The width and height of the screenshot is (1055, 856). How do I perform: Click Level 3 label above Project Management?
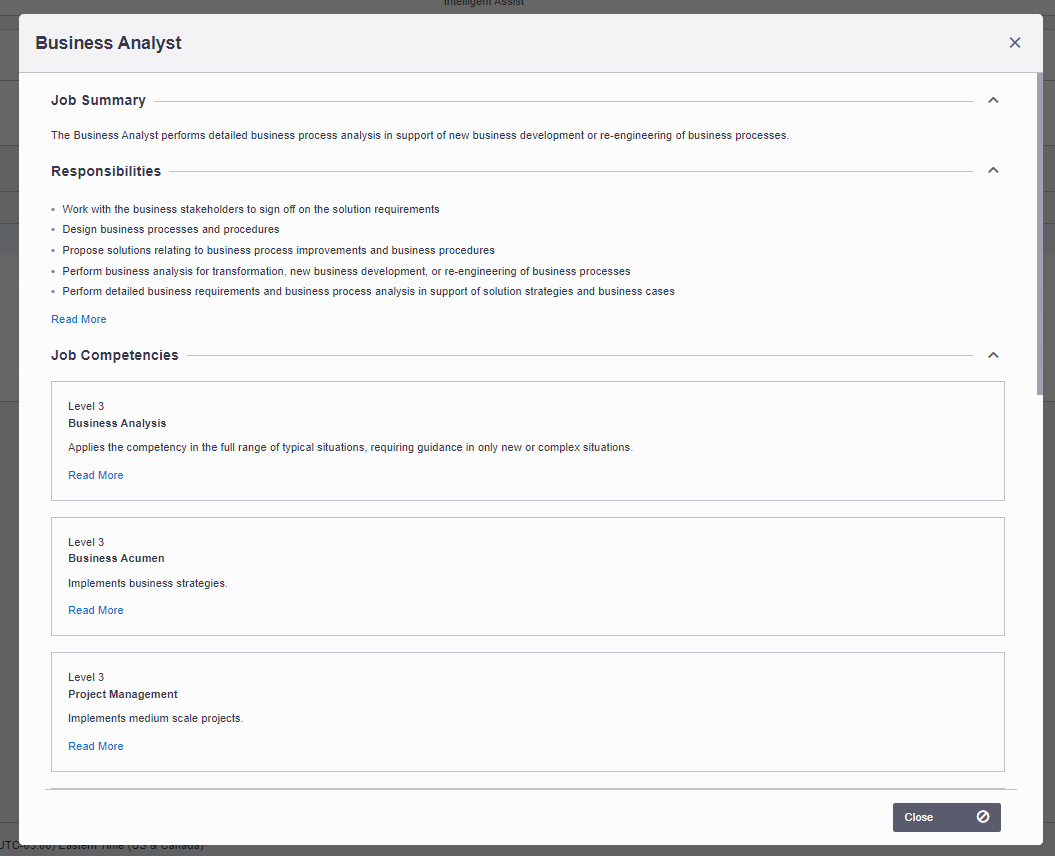(86, 678)
